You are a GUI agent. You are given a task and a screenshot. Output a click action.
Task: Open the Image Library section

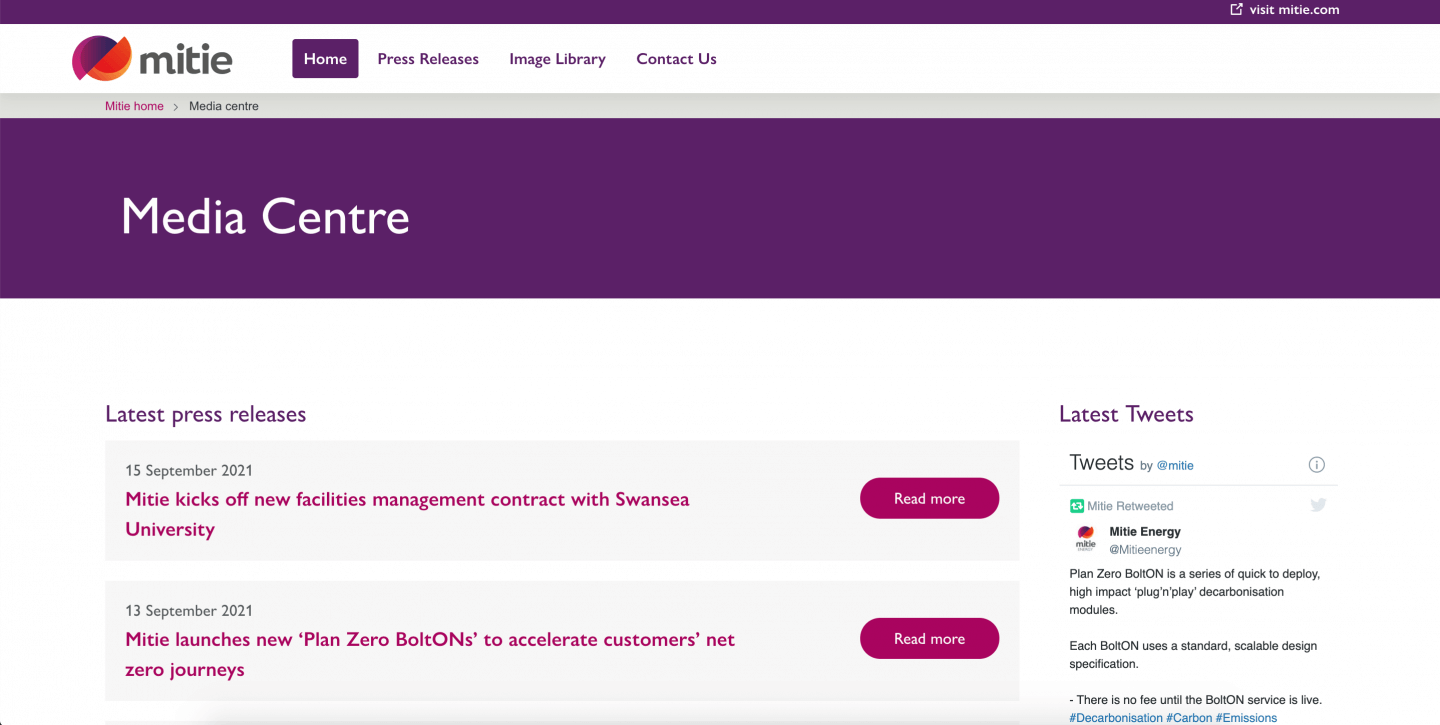pyautogui.click(x=557, y=58)
